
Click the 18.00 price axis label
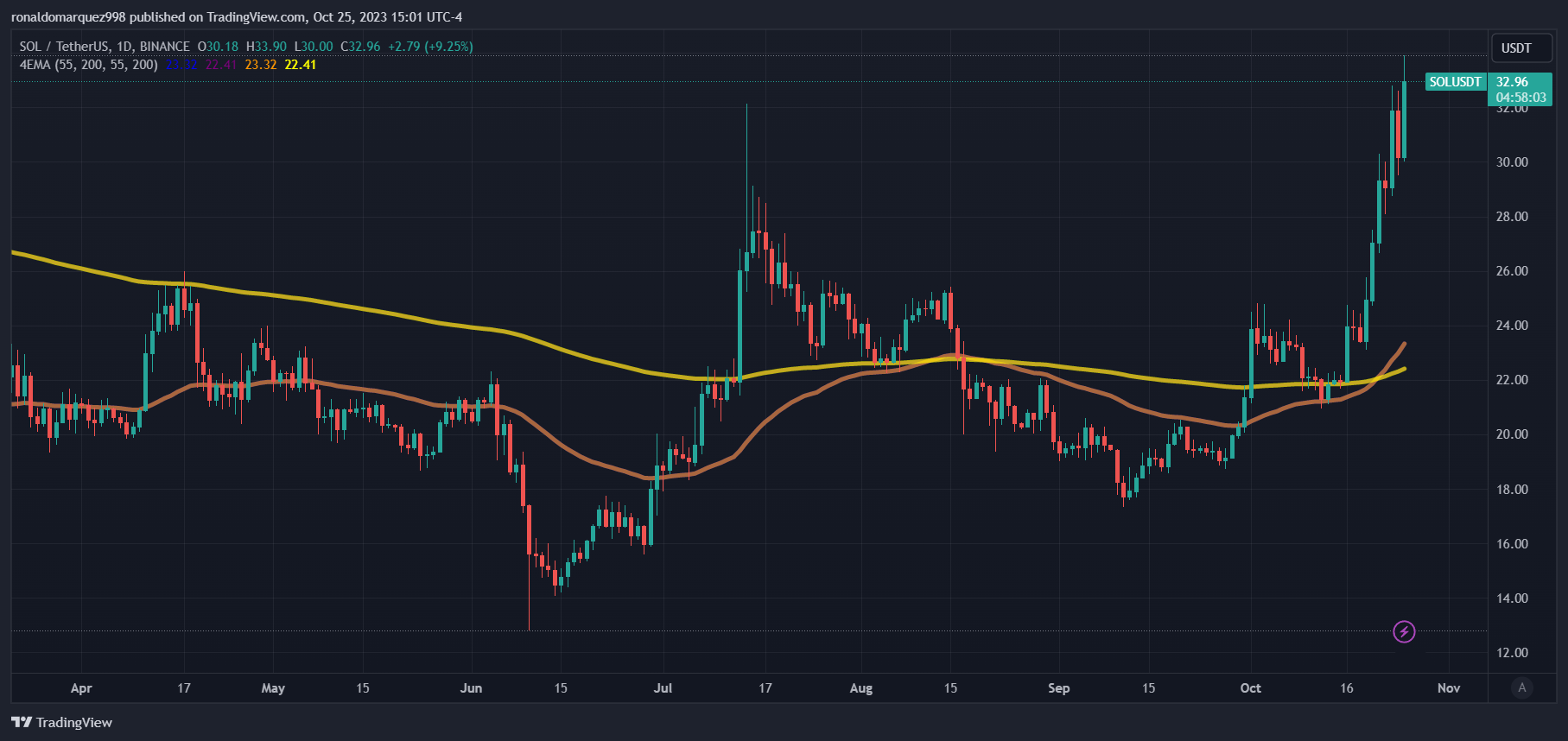1512,490
